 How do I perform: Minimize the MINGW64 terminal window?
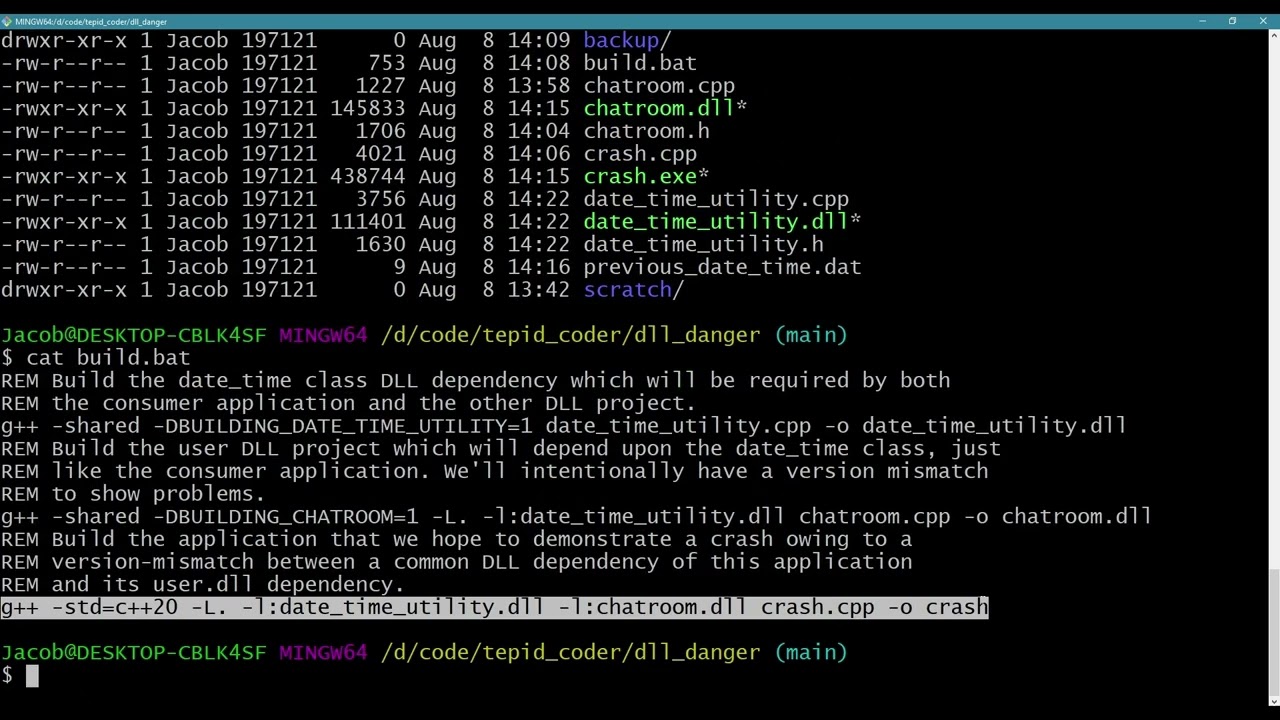point(1202,21)
